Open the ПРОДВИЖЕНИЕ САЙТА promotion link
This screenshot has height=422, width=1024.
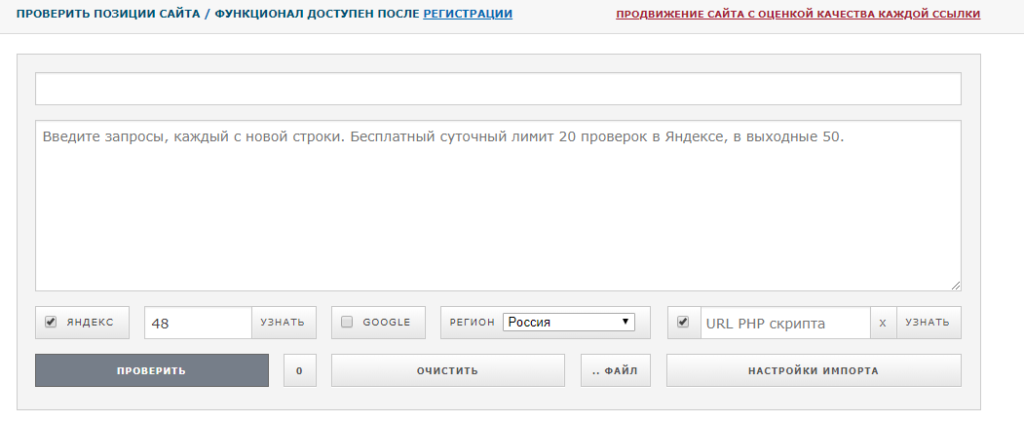tap(797, 15)
